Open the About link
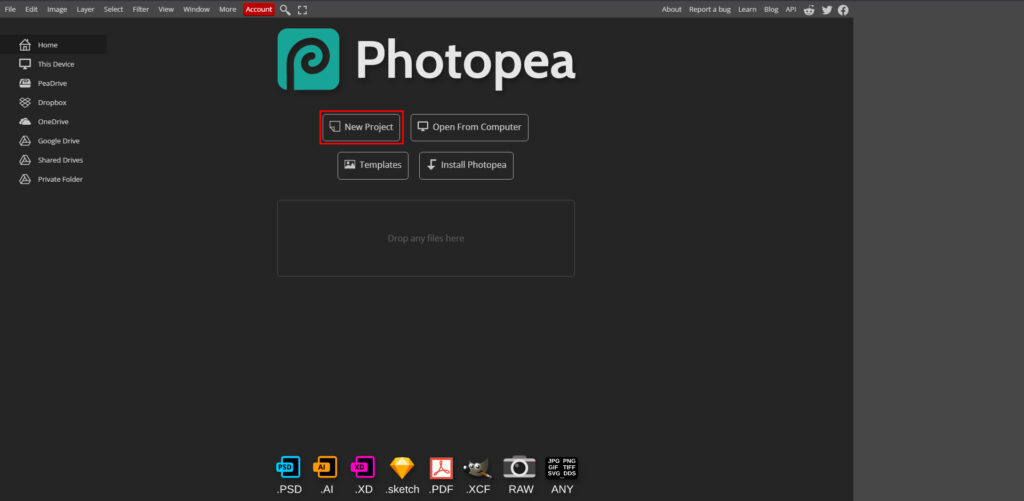Image resolution: width=1024 pixels, height=501 pixels. pos(671,9)
